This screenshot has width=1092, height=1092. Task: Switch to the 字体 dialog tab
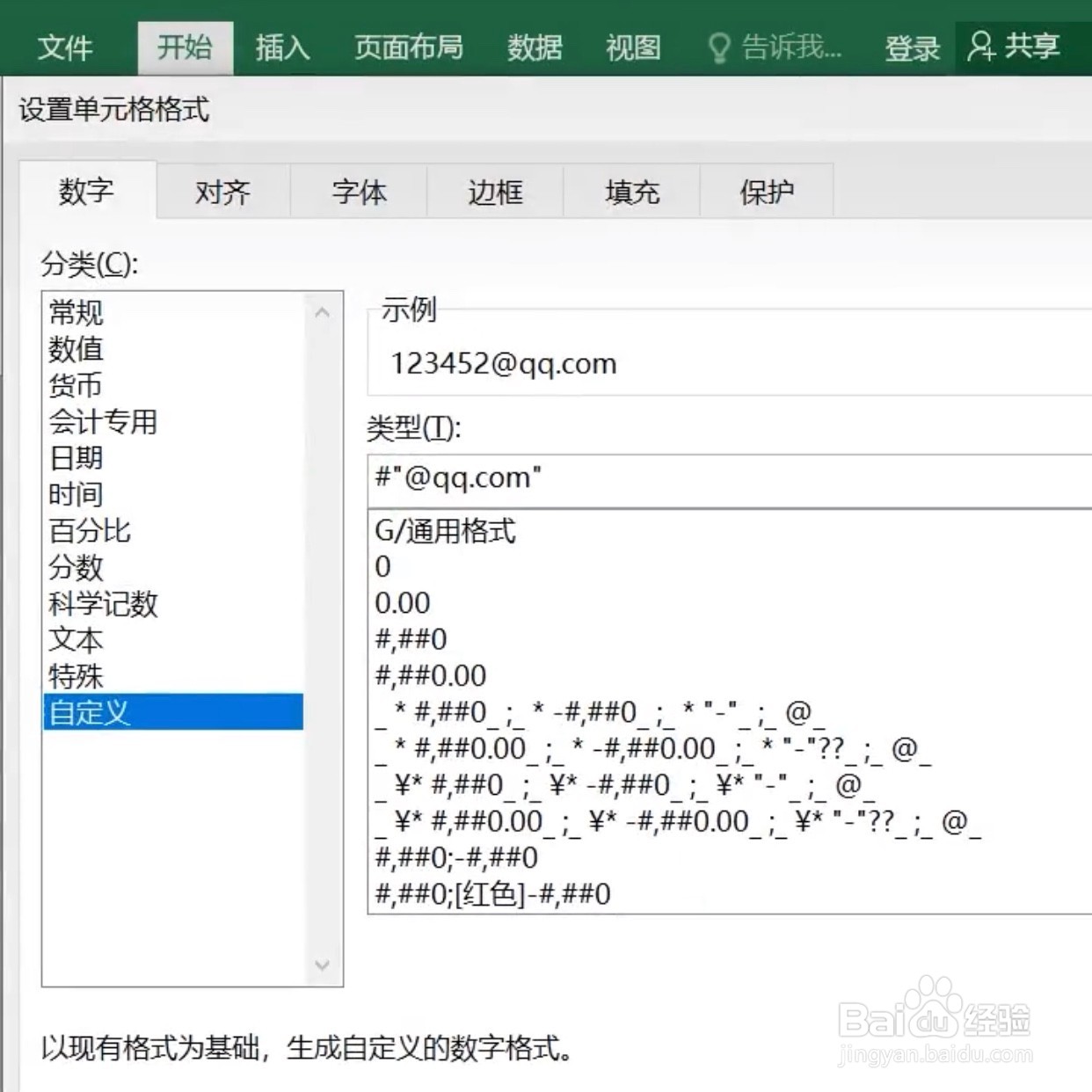coord(358,191)
